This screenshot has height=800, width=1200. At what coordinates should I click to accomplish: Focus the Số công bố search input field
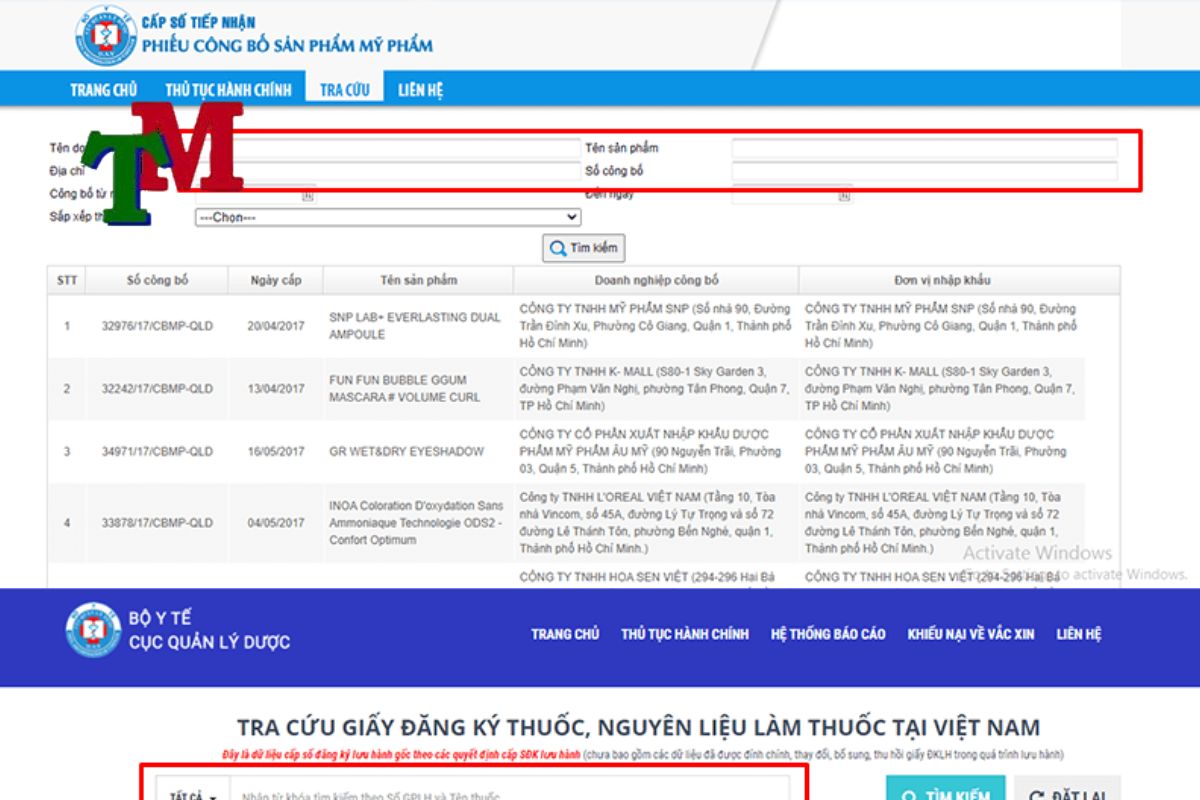pyautogui.click(x=924, y=171)
